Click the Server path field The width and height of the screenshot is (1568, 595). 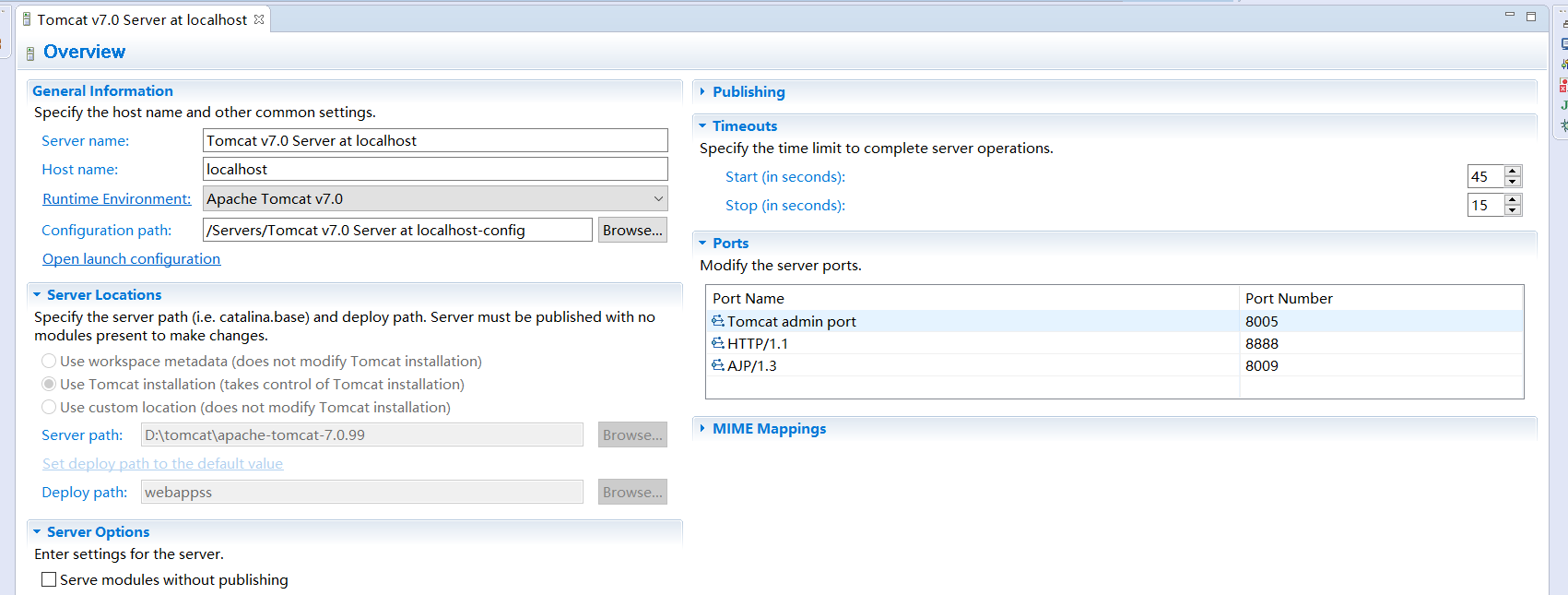coord(361,434)
